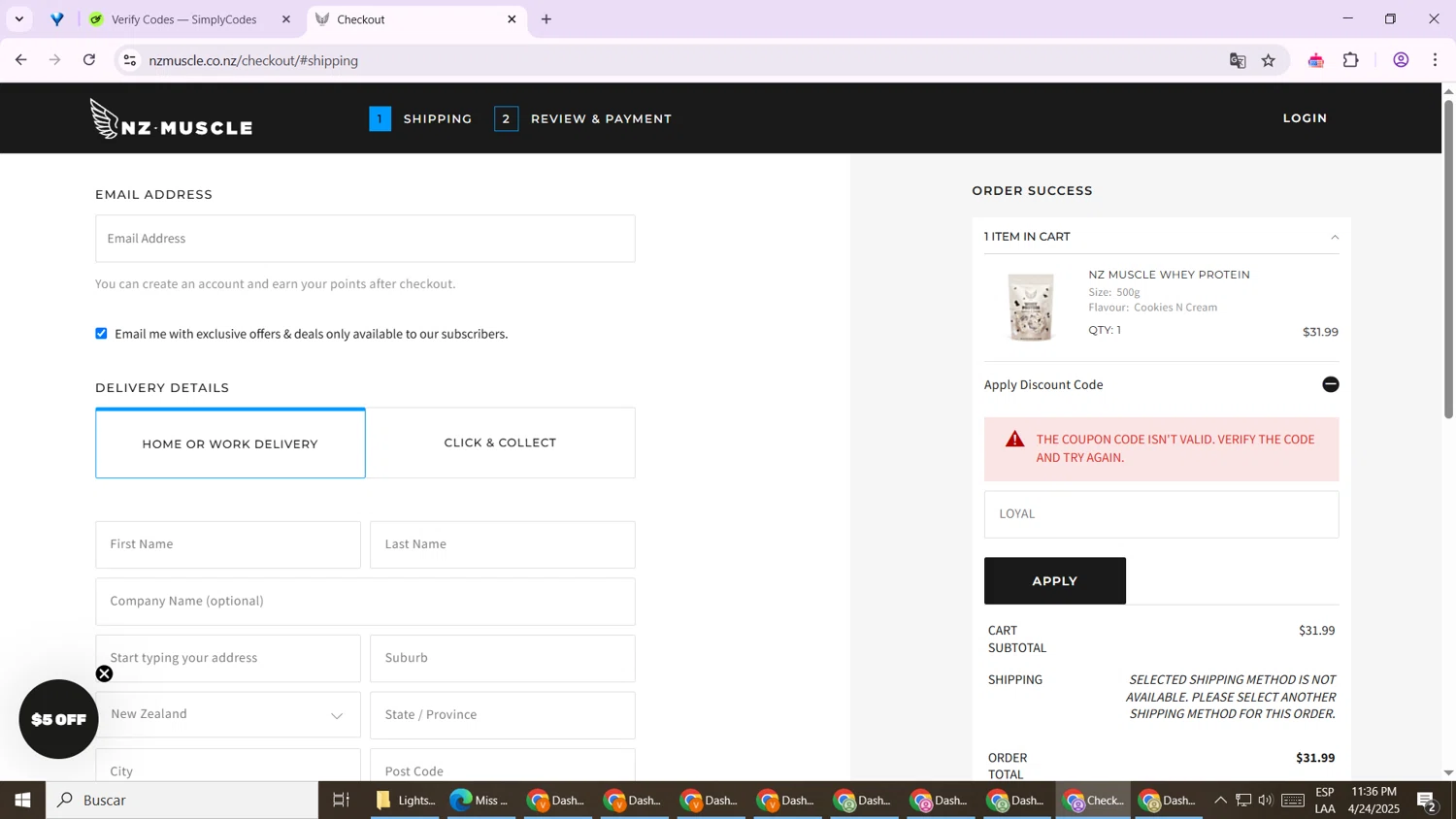Close the $5 OFF popup badge
The image size is (1456, 819).
104,673
